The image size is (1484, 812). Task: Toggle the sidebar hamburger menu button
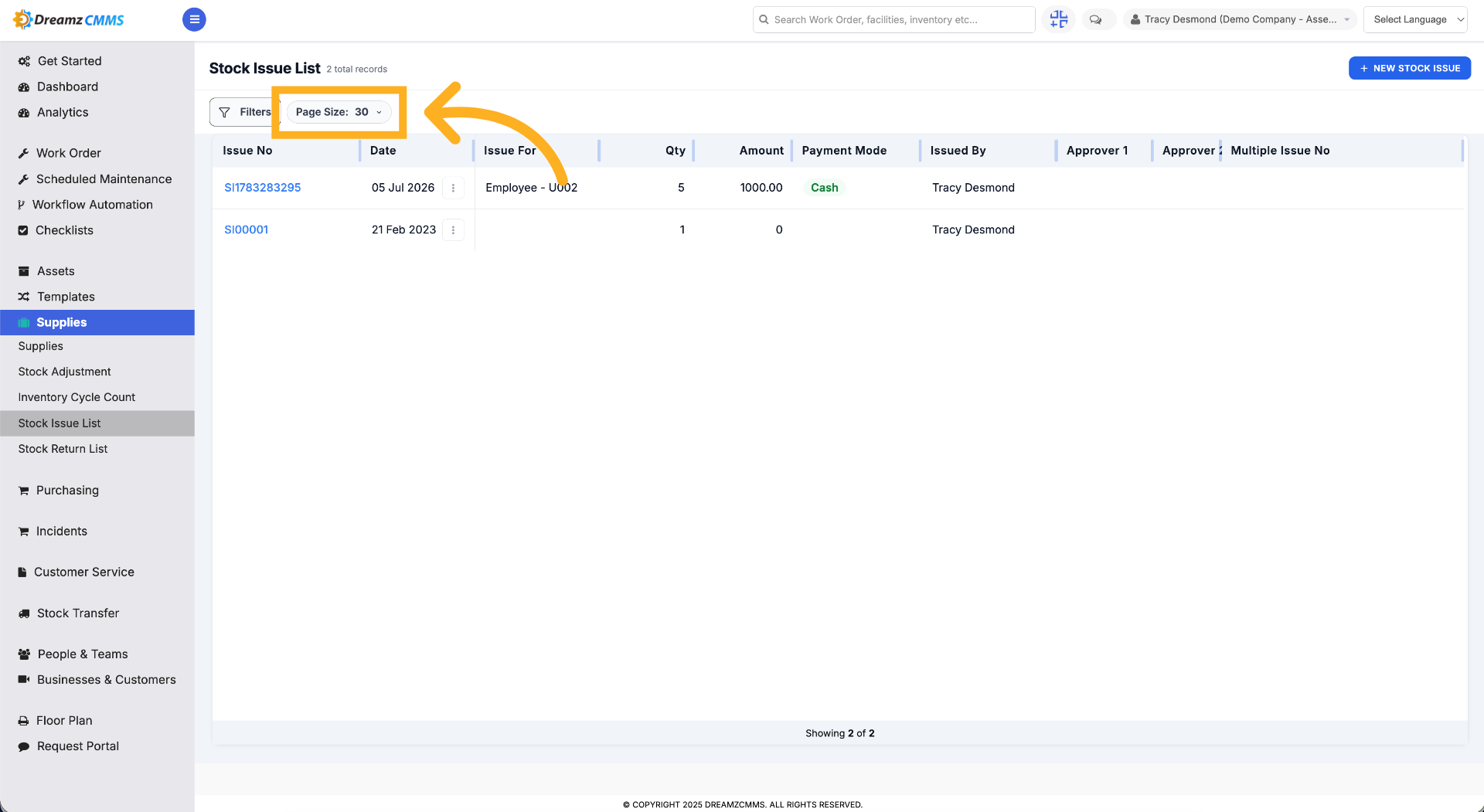pos(194,19)
